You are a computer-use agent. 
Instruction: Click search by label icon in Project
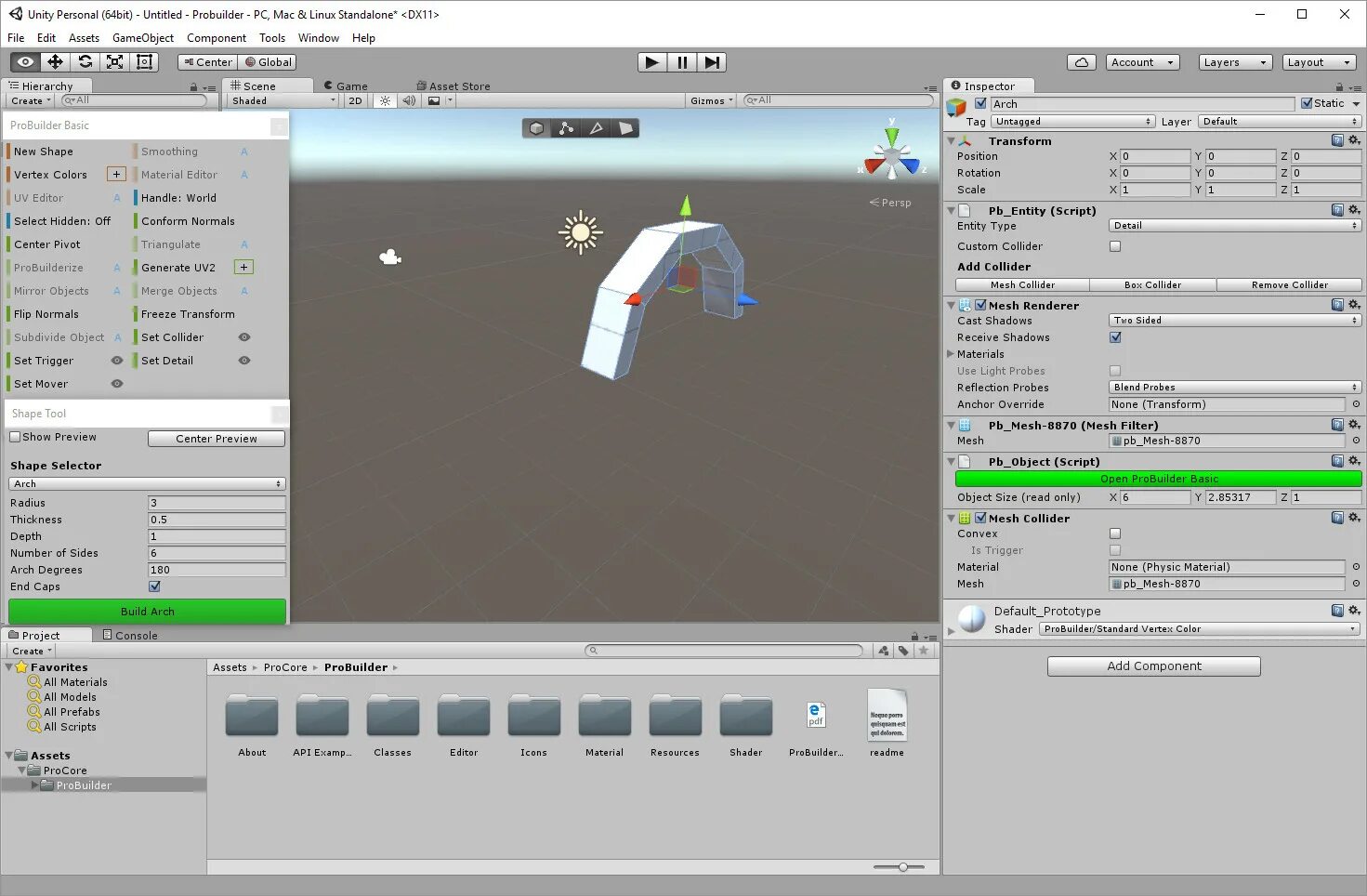tap(903, 651)
